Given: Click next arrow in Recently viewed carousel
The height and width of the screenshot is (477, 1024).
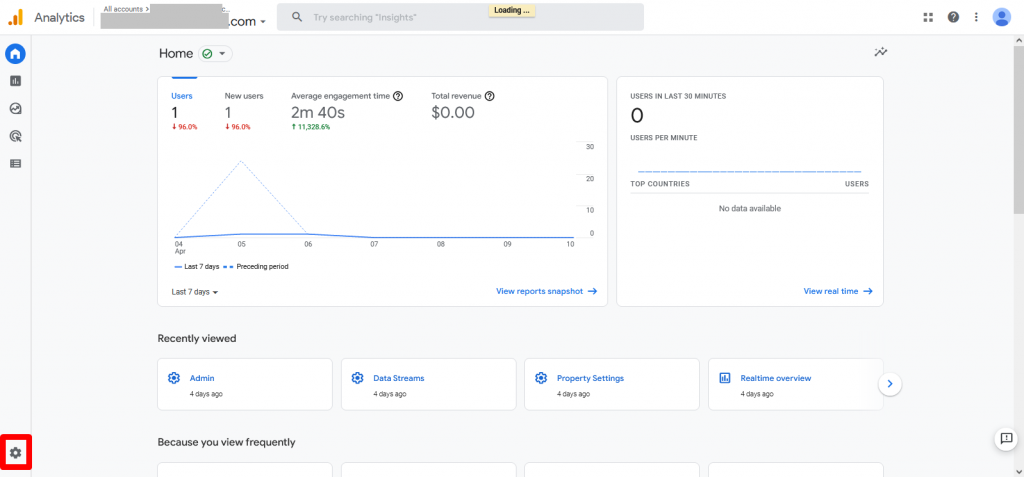Looking at the screenshot, I should (890, 384).
